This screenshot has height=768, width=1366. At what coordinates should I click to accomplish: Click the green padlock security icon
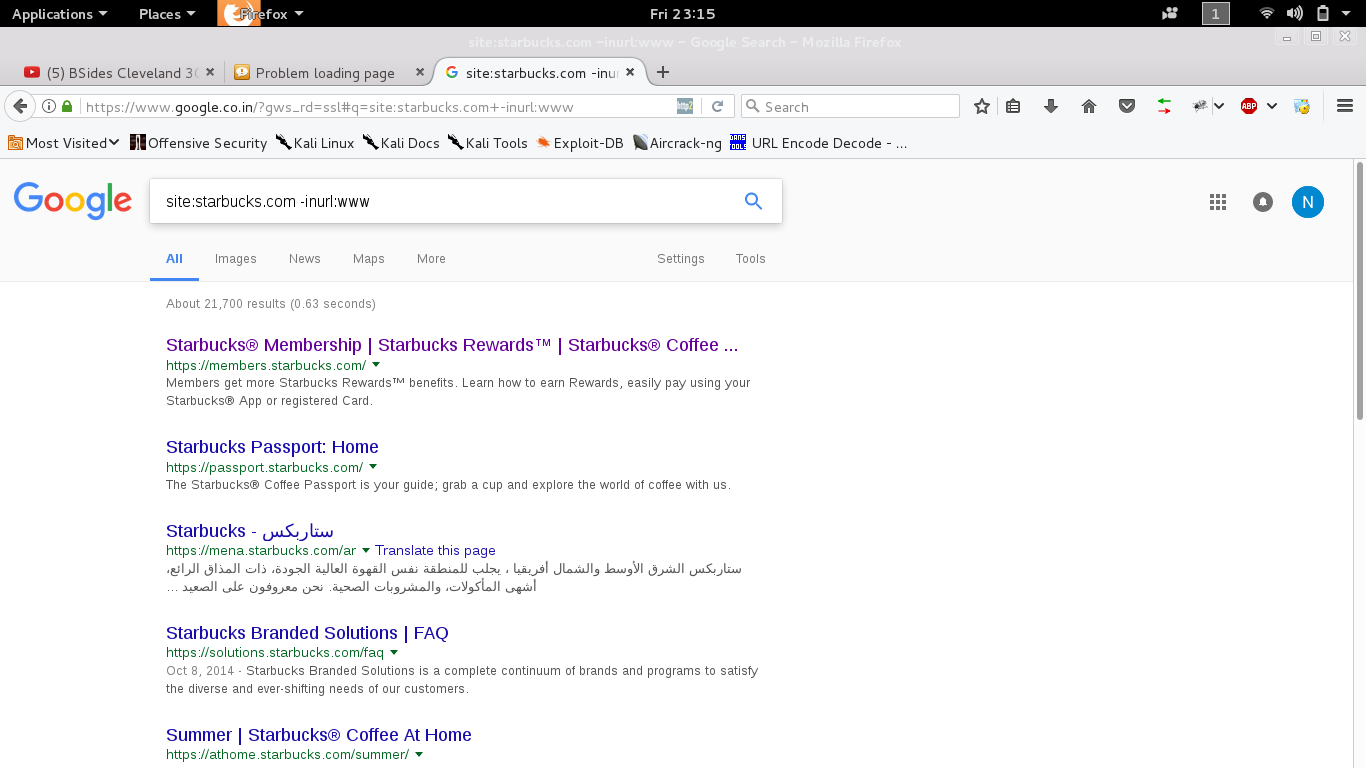(x=67, y=106)
